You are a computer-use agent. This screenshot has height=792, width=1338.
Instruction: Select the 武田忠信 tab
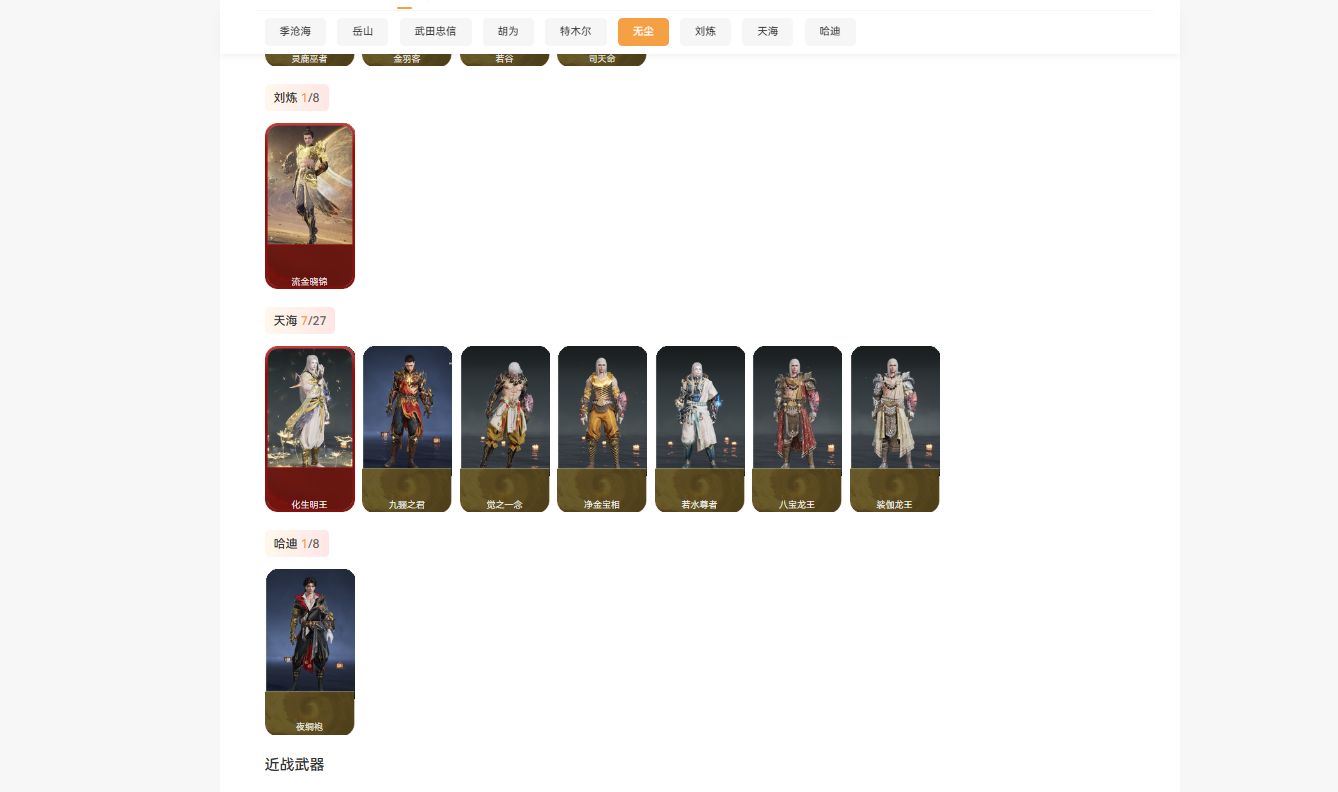coord(435,32)
